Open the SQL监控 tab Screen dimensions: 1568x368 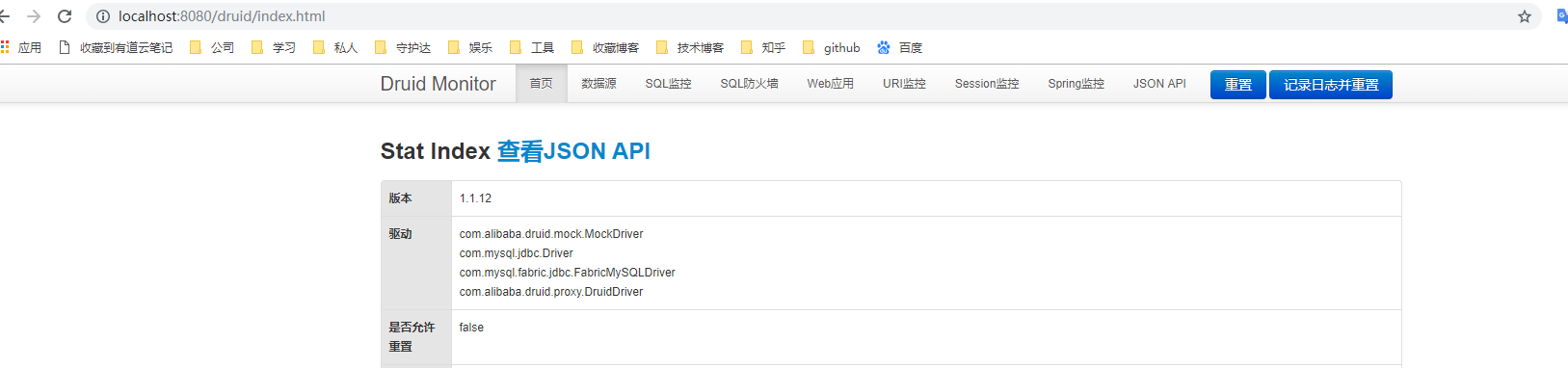[x=668, y=84]
